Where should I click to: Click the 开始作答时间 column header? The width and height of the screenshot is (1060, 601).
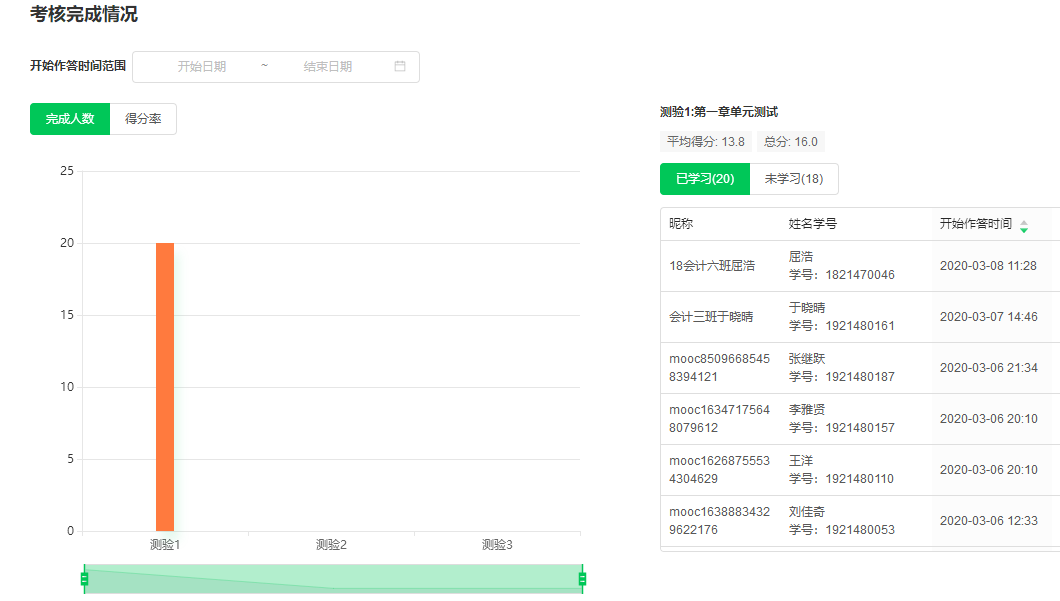pyautogui.click(x=975, y=224)
